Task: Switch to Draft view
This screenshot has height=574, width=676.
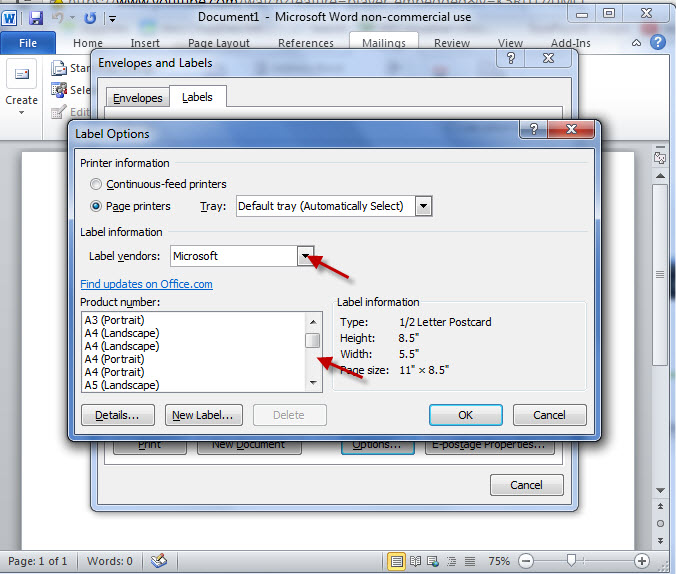Action: [470, 561]
